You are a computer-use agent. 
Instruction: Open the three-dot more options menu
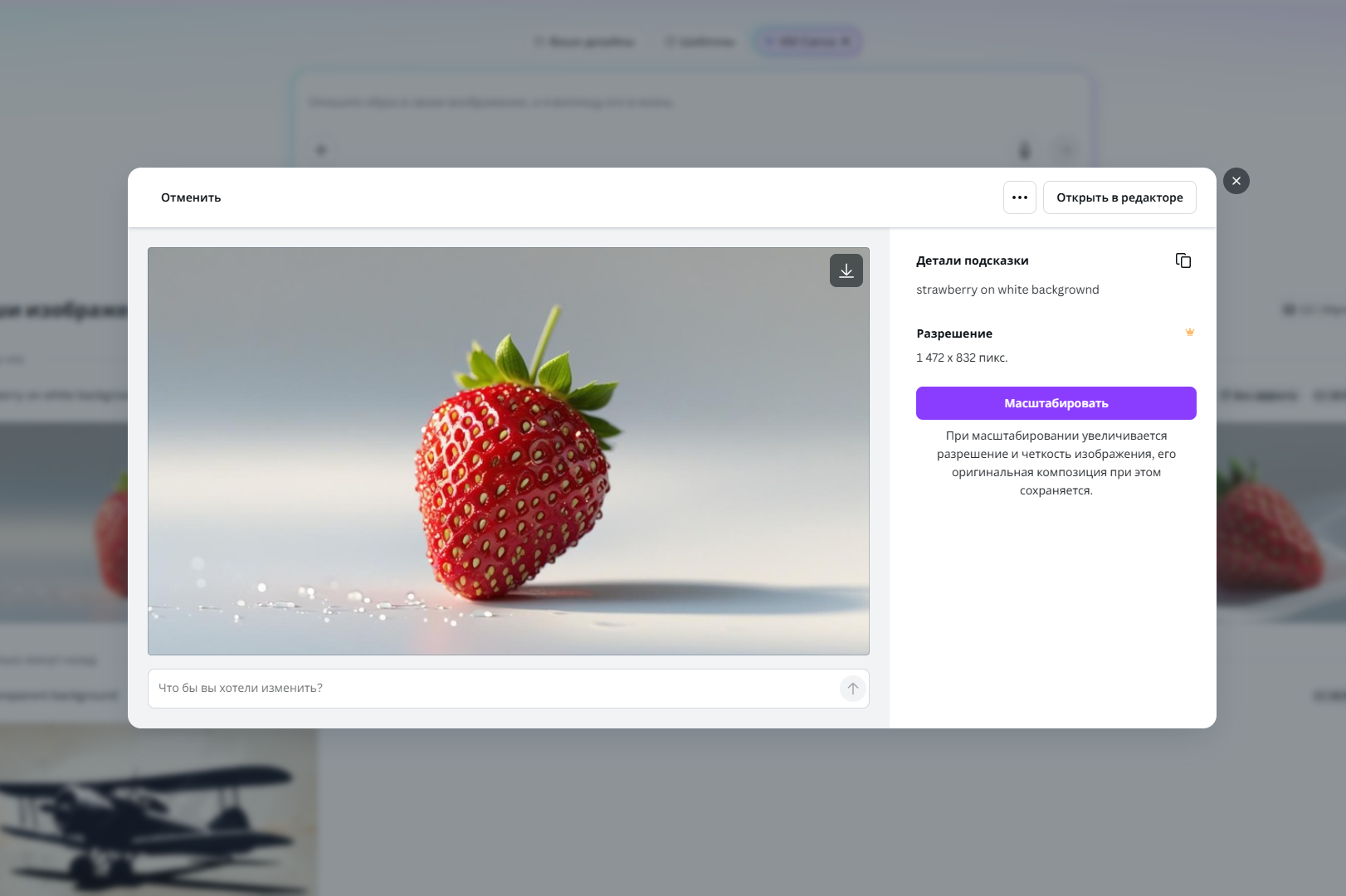tap(1019, 197)
